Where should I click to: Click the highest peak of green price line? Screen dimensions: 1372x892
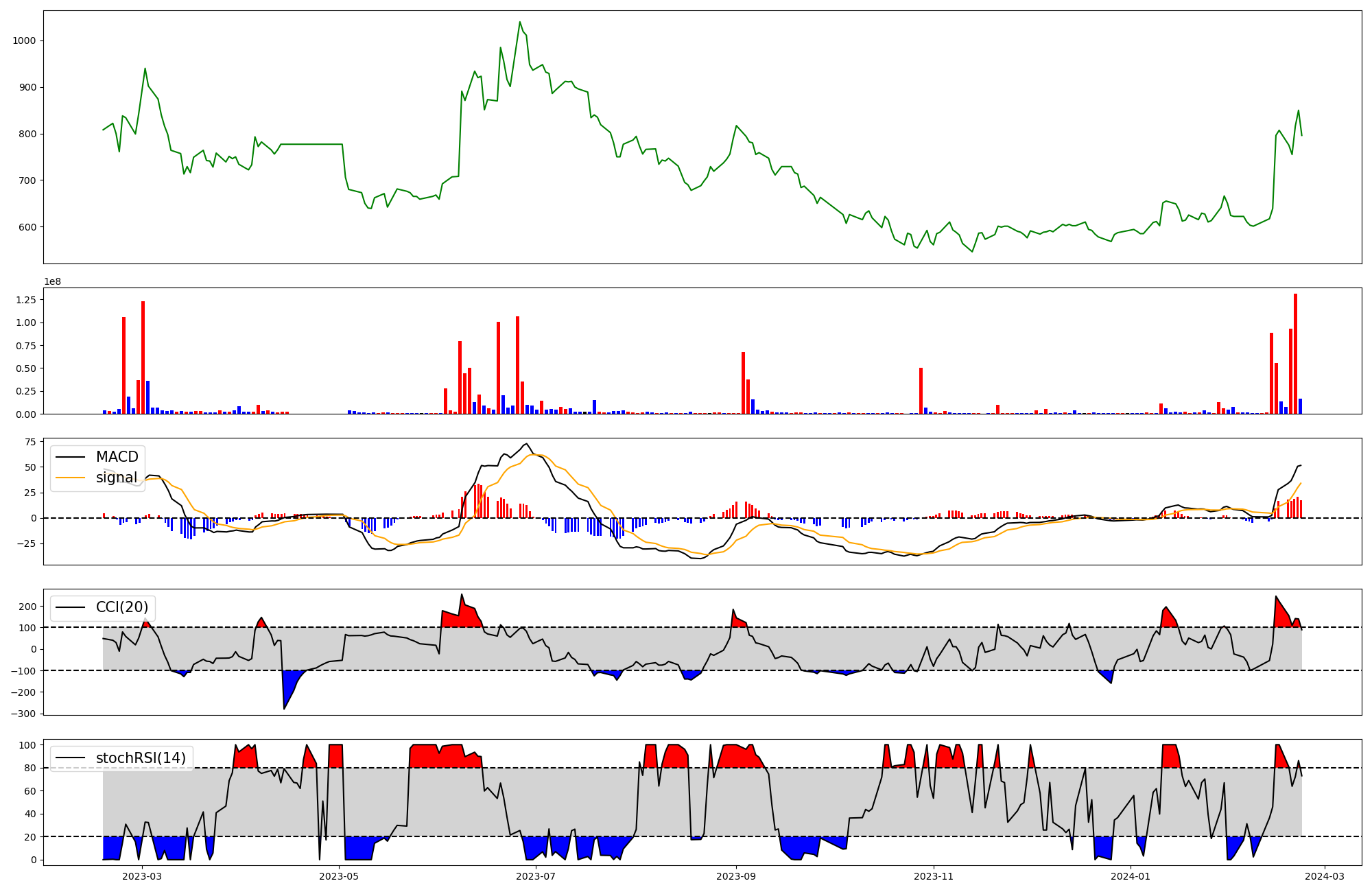pos(520,22)
